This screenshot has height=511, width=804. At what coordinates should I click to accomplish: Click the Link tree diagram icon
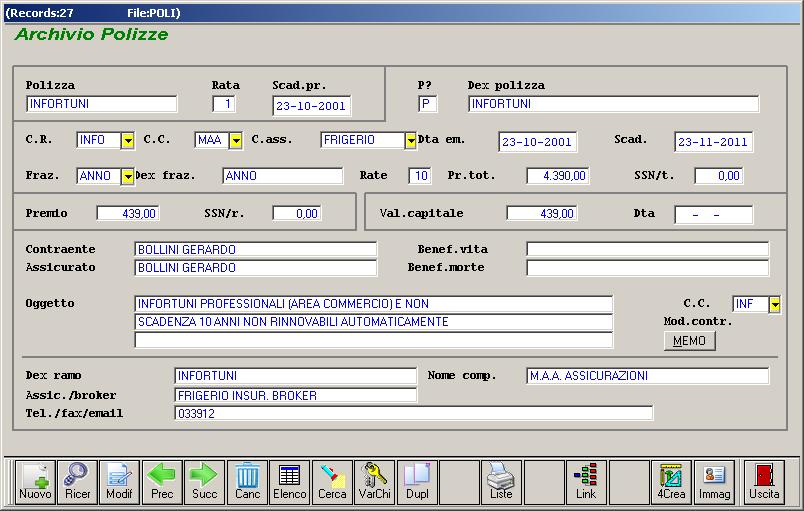tap(586, 482)
